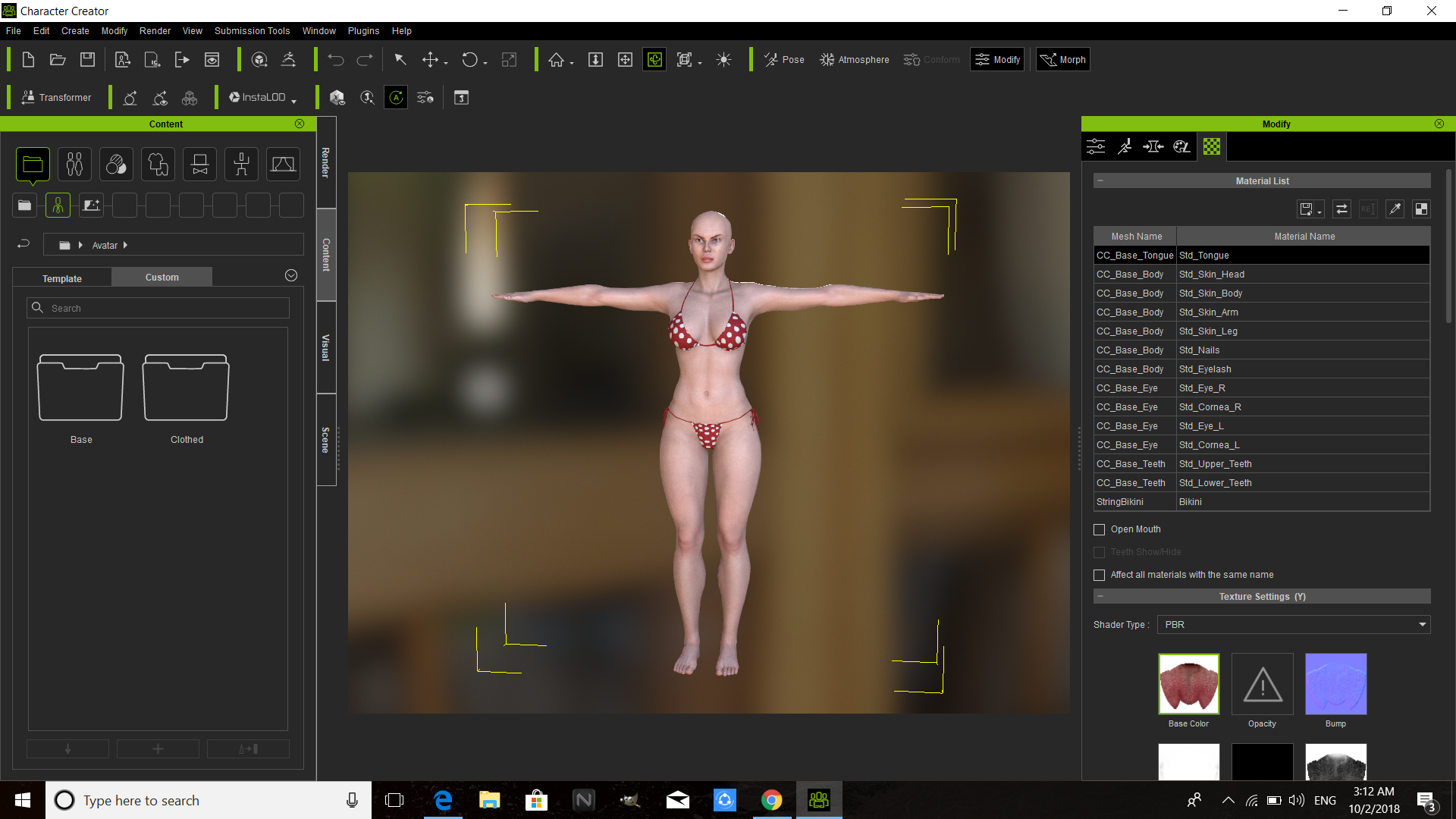Click the calendar icon in second toolbar
The width and height of the screenshot is (1456, 819).
coord(461,98)
